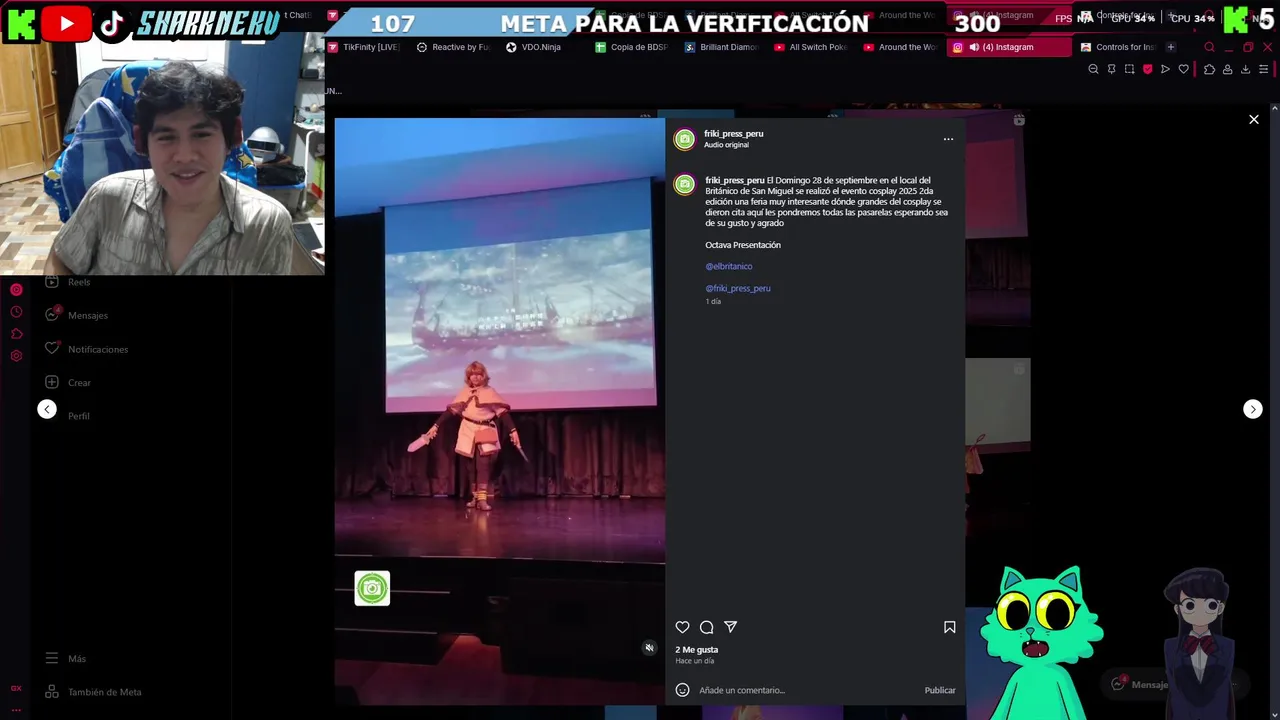1280x720 pixels.
Task: Open the Easy Setup menu icon
Action: [1263, 69]
